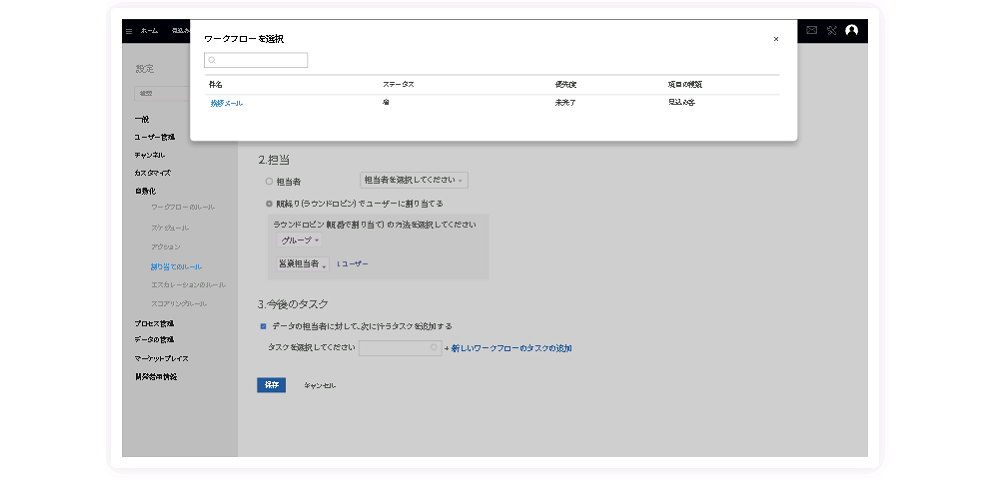Viewport: 1000px width, 480px height.
Task: Open アクション in sidebar
Action: [x=166, y=247]
